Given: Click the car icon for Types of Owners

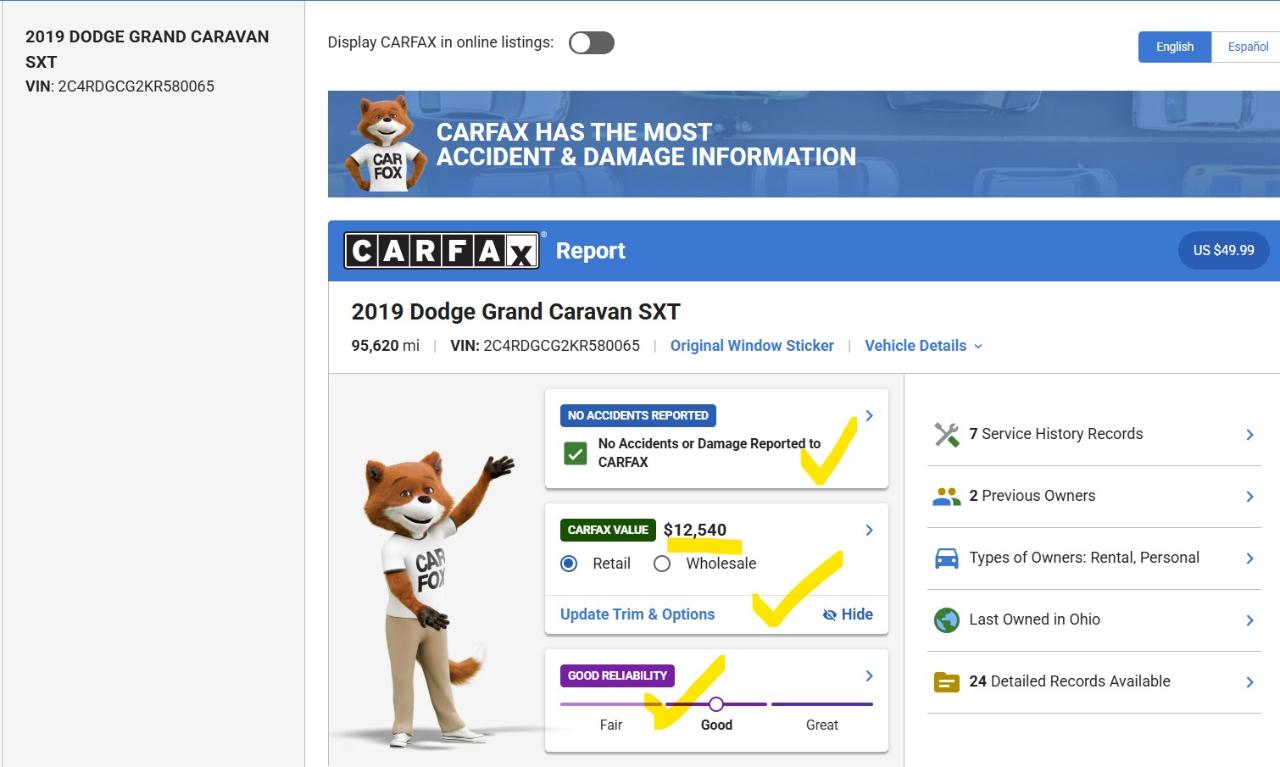Looking at the screenshot, I should pyautogui.click(x=946, y=558).
